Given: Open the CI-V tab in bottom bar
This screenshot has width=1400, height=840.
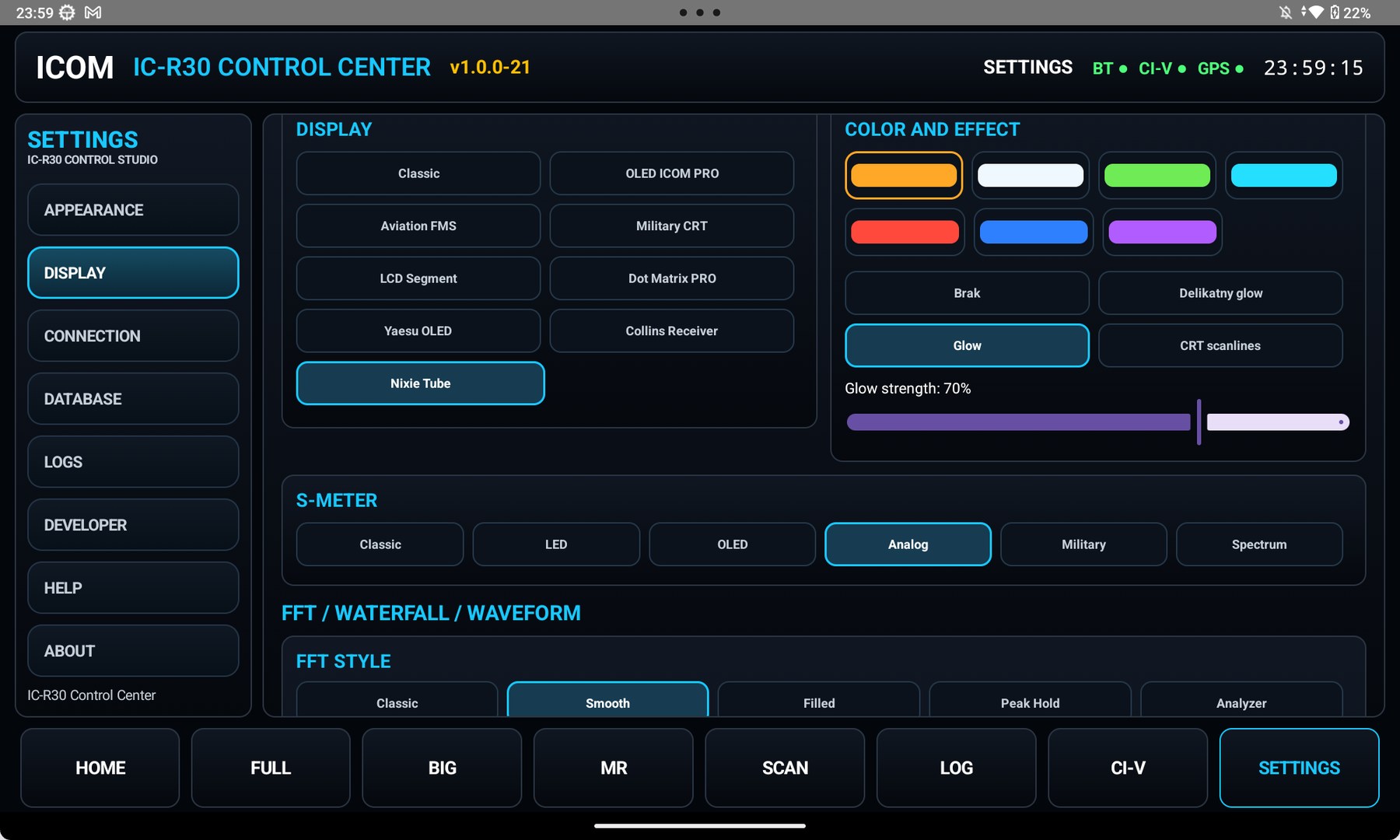Looking at the screenshot, I should click(x=1128, y=768).
